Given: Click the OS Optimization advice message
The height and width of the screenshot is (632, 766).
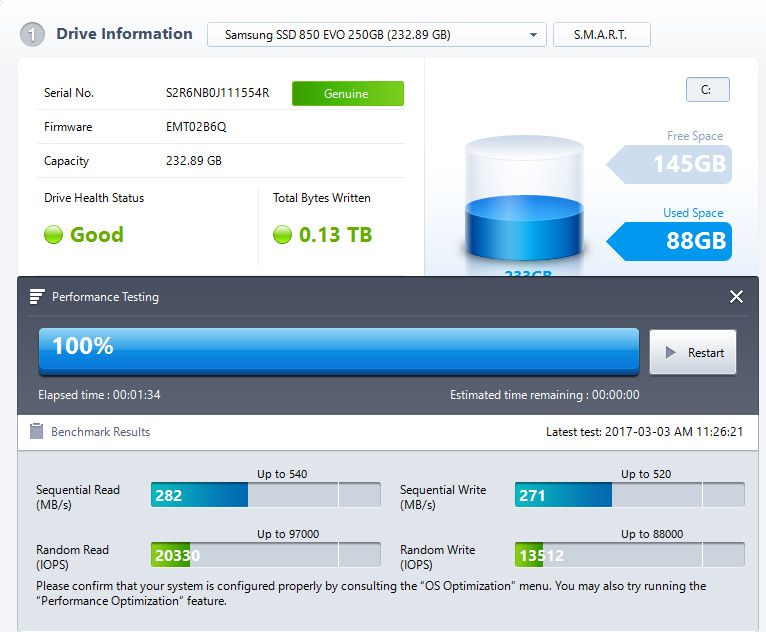Looking at the screenshot, I should [371, 593].
